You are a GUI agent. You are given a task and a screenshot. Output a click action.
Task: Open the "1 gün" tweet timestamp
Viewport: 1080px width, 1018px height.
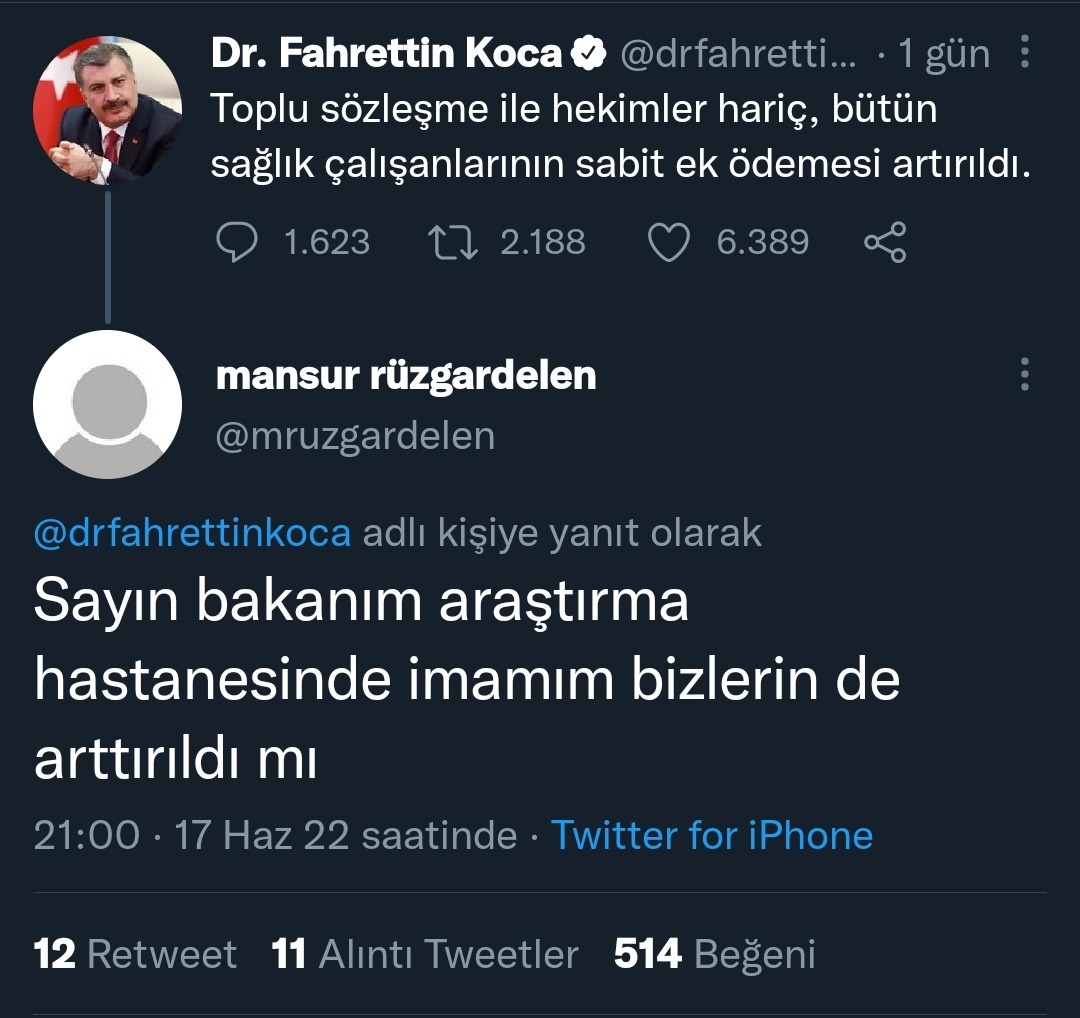(x=943, y=54)
